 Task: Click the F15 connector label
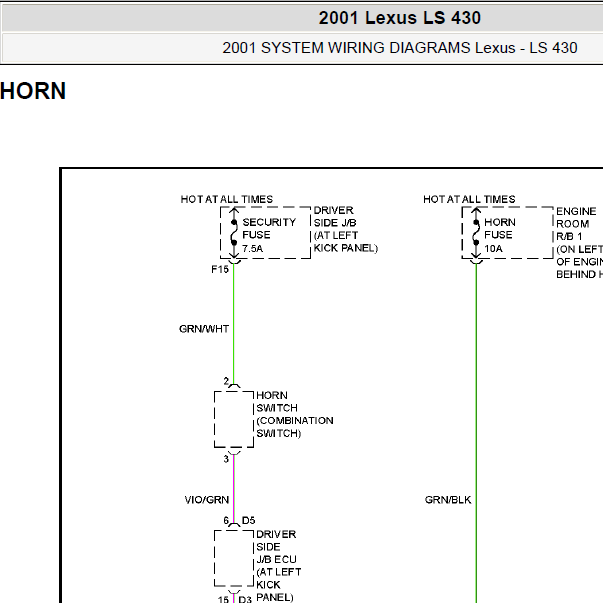point(220,269)
